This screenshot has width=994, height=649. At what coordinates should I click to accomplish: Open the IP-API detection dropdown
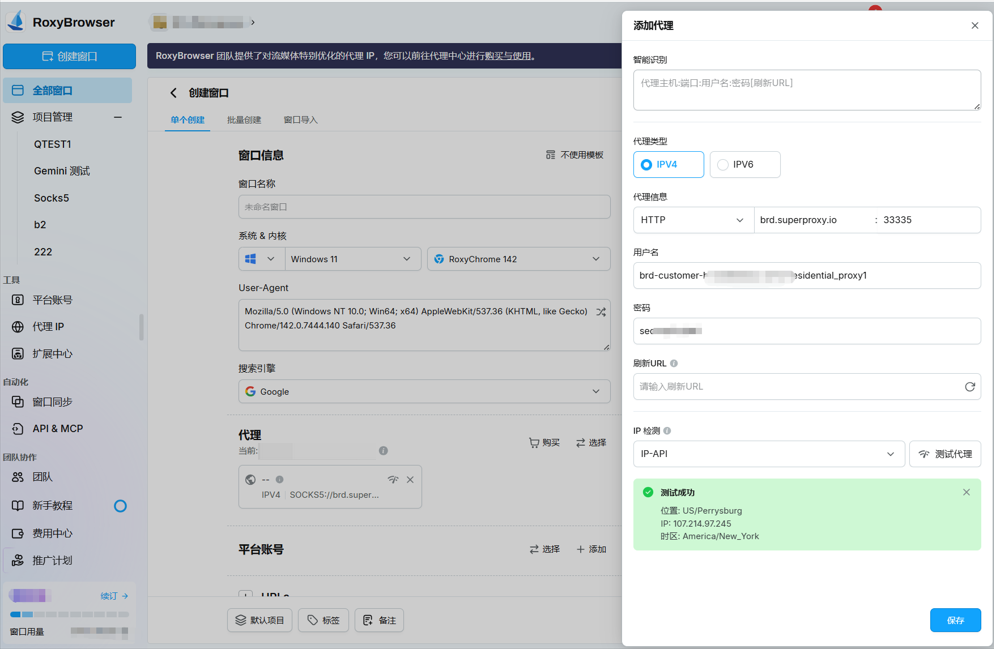767,454
